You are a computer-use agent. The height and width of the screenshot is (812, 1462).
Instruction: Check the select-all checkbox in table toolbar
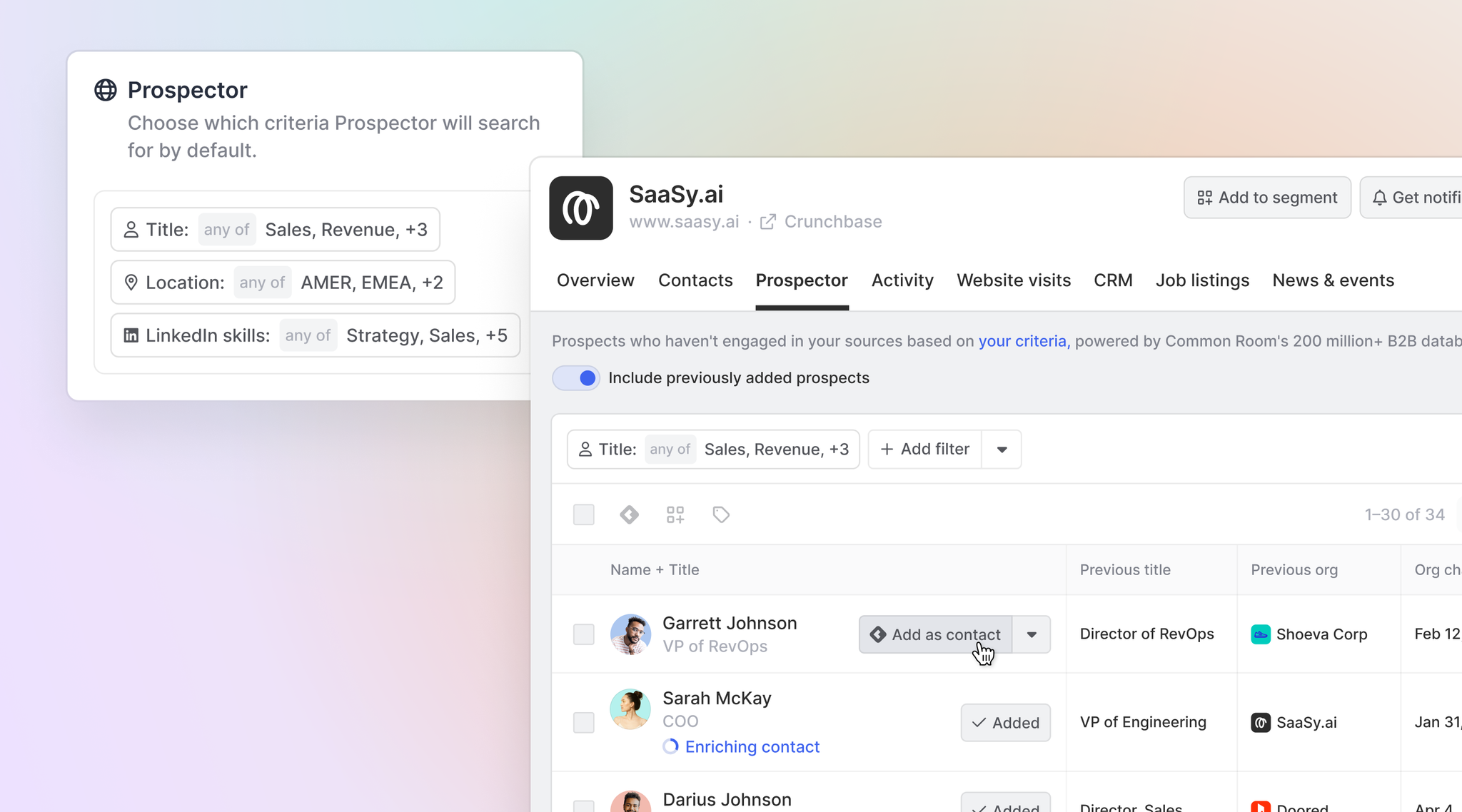click(x=584, y=514)
